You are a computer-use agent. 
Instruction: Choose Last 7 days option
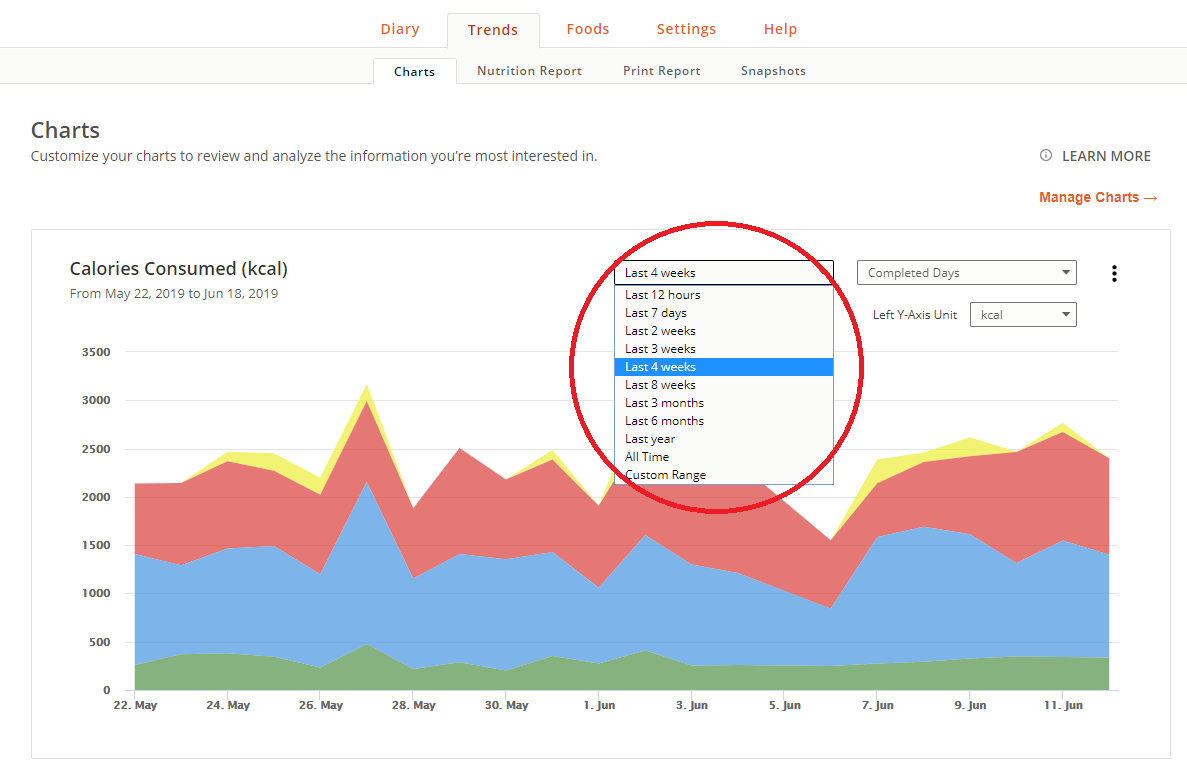(724, 313)
